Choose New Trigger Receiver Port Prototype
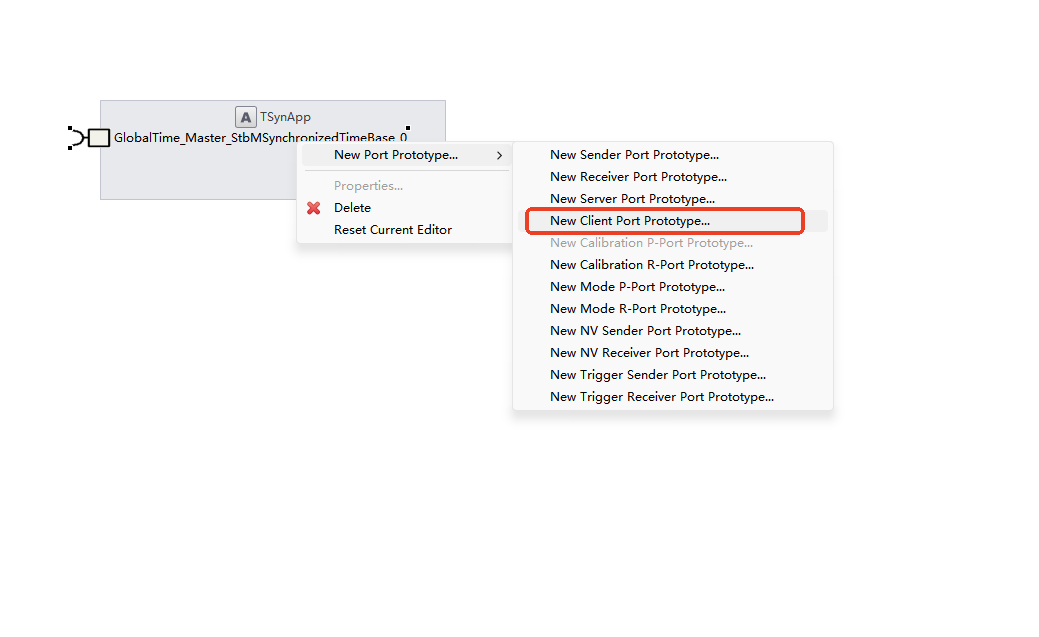Viewport: 1039px width, 637px height. [x=661, y=397]
